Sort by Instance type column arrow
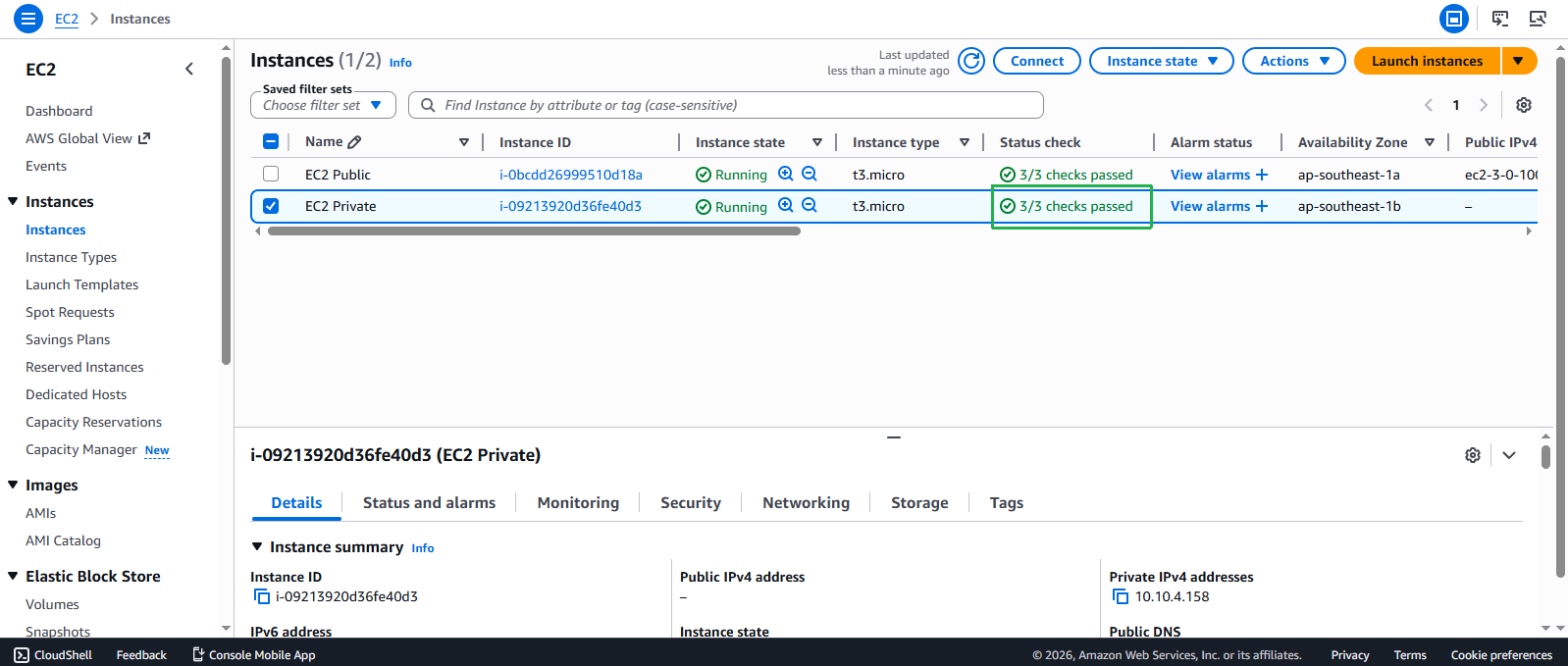This screenshot has height=666, width=1568. pos(965,142)
